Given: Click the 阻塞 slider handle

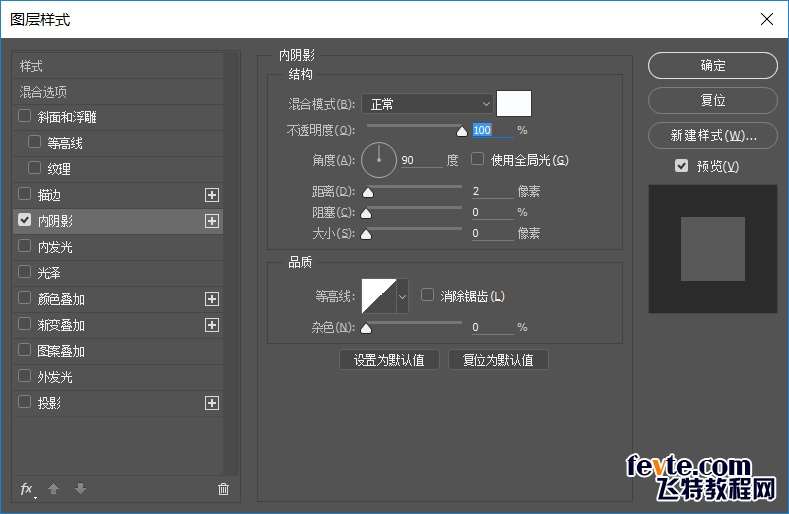Looking at the screenshot, I should (366, 214).
